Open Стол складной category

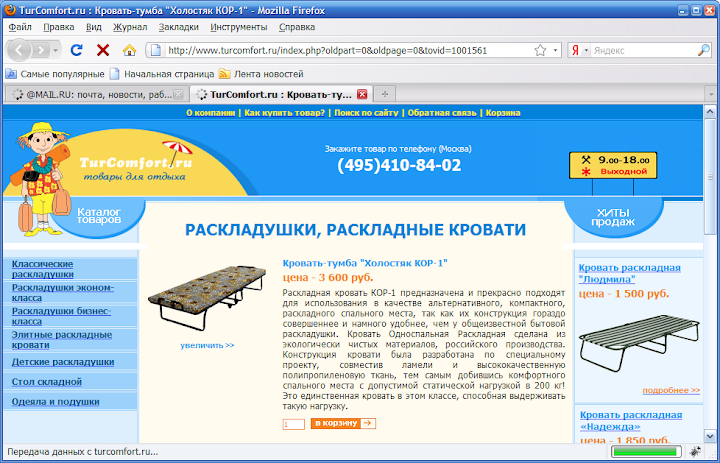[47, 382]
